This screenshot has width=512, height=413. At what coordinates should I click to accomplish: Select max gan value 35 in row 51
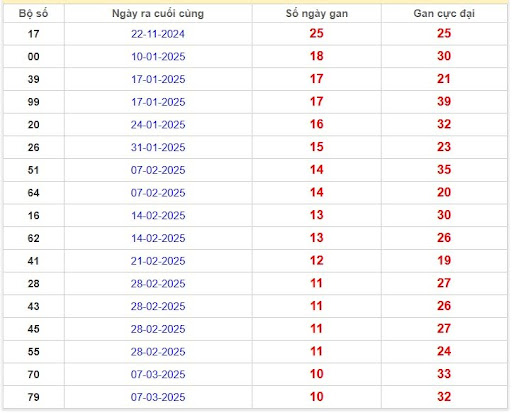[x=444, y=169]
